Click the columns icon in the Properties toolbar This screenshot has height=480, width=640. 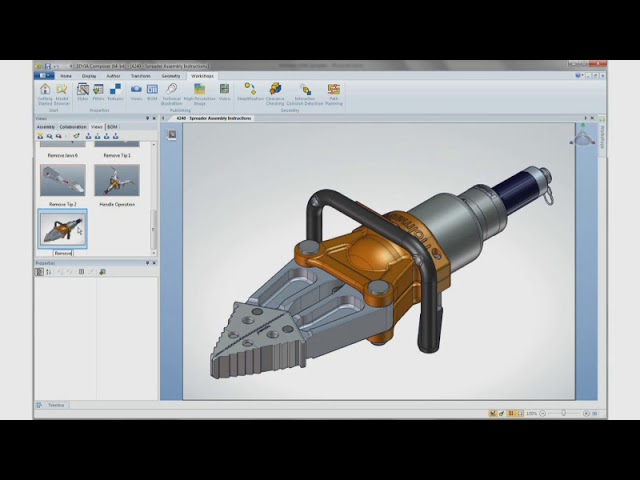(81, 272)
